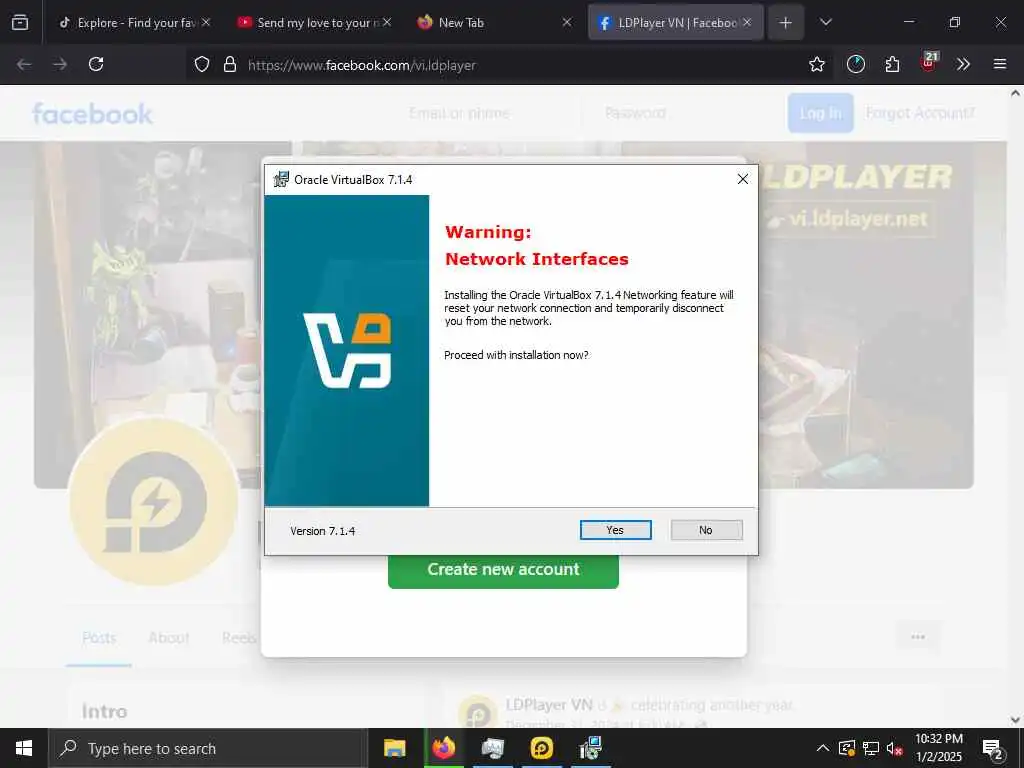Screen dimensions: 1024x768
Task: Open the Extensions puzzle icon
Action: [x=892, y=64]
